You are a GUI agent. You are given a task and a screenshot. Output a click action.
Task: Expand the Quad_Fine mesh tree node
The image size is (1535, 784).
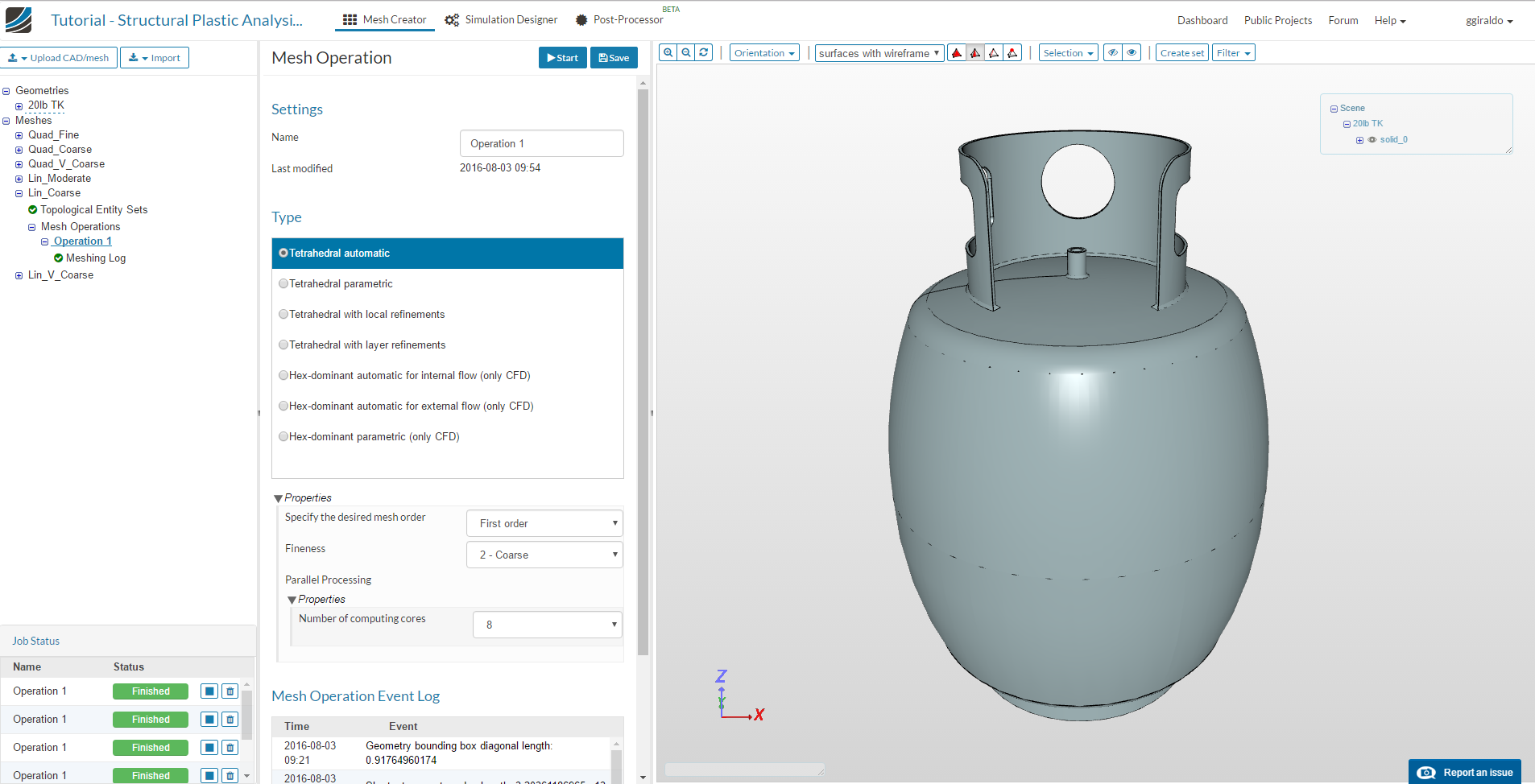click(x=19, y=135)
